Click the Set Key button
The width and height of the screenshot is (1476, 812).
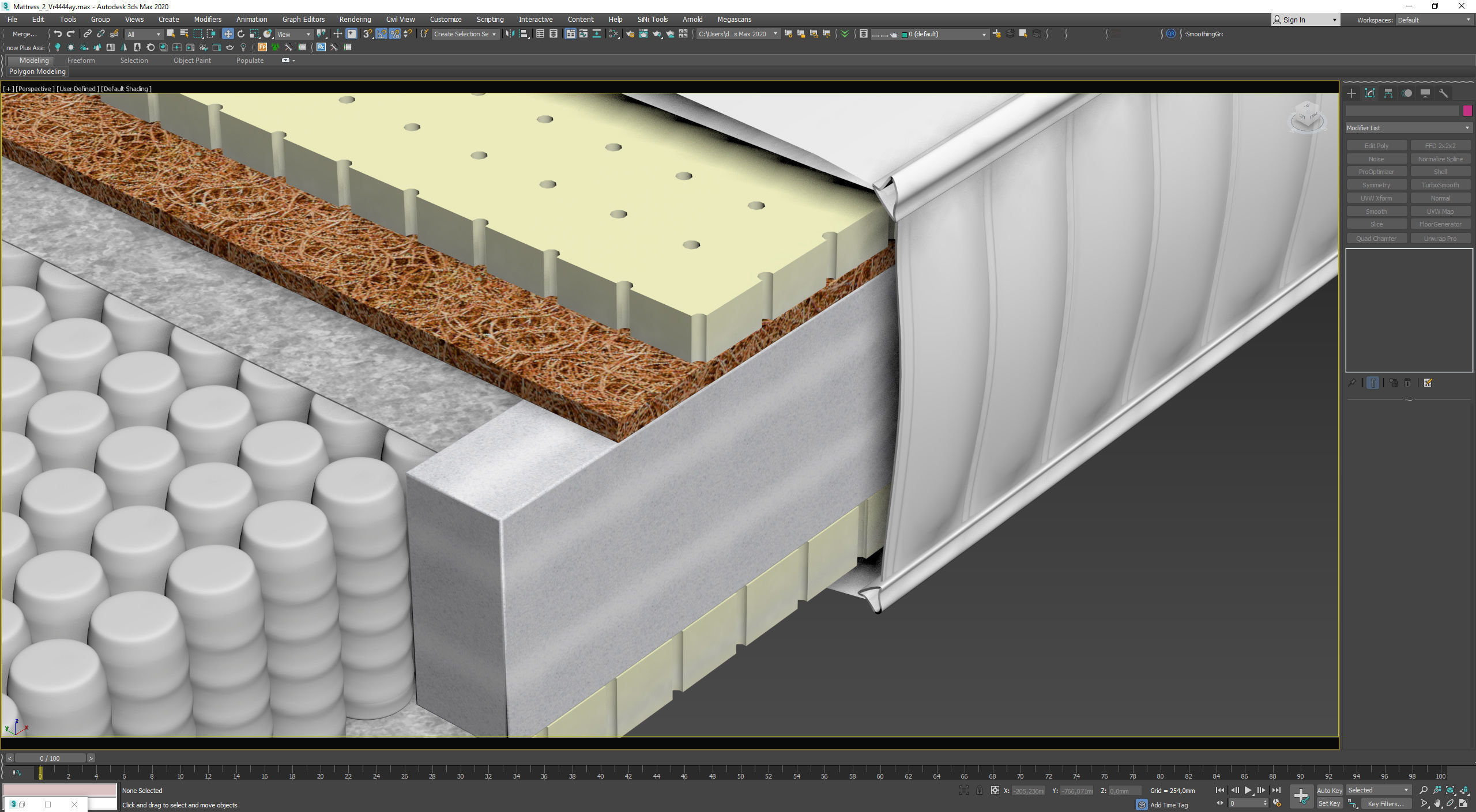[1329, 803]
